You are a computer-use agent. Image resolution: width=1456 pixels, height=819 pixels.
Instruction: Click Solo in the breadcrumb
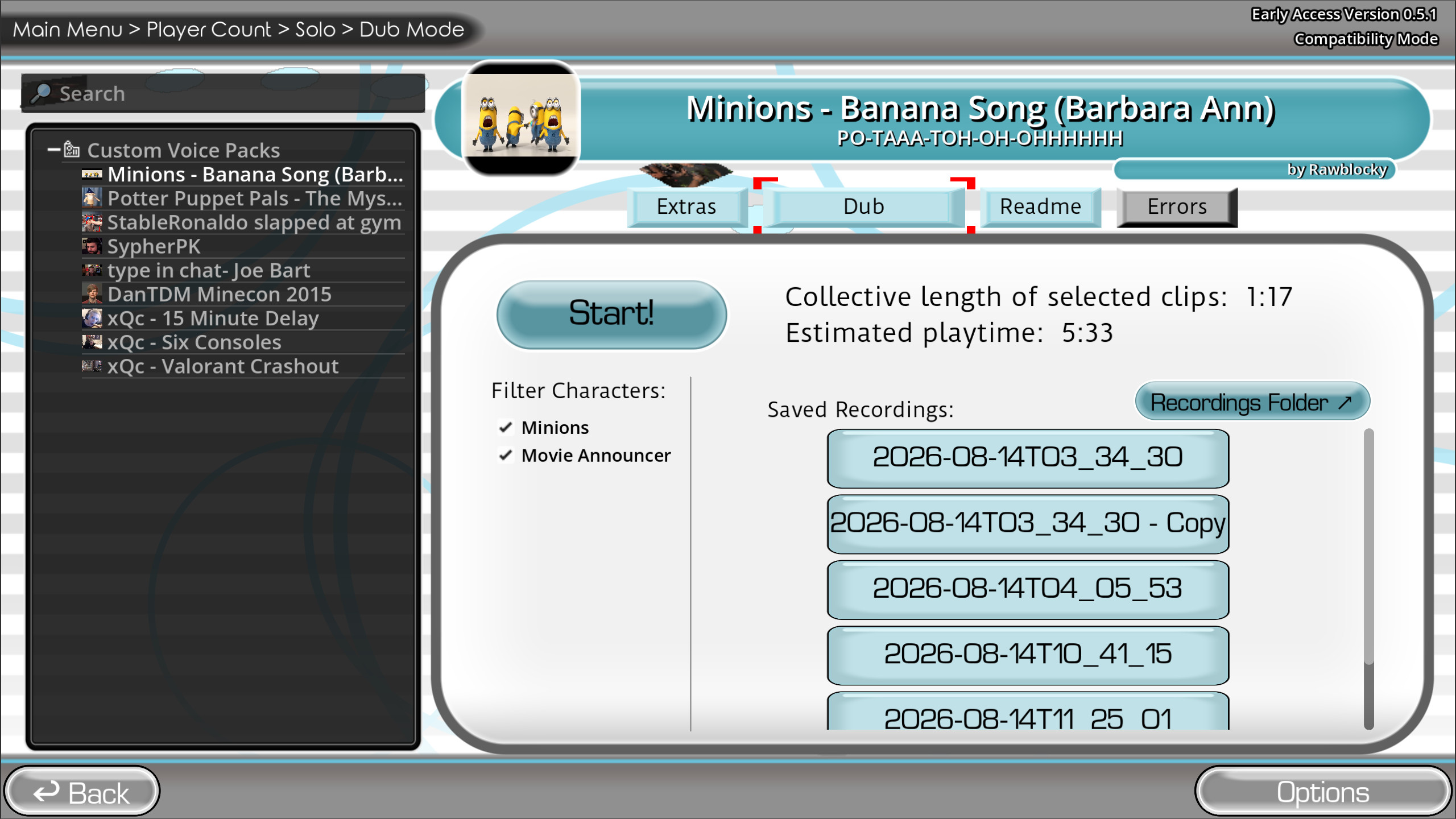tap(315, 29)
